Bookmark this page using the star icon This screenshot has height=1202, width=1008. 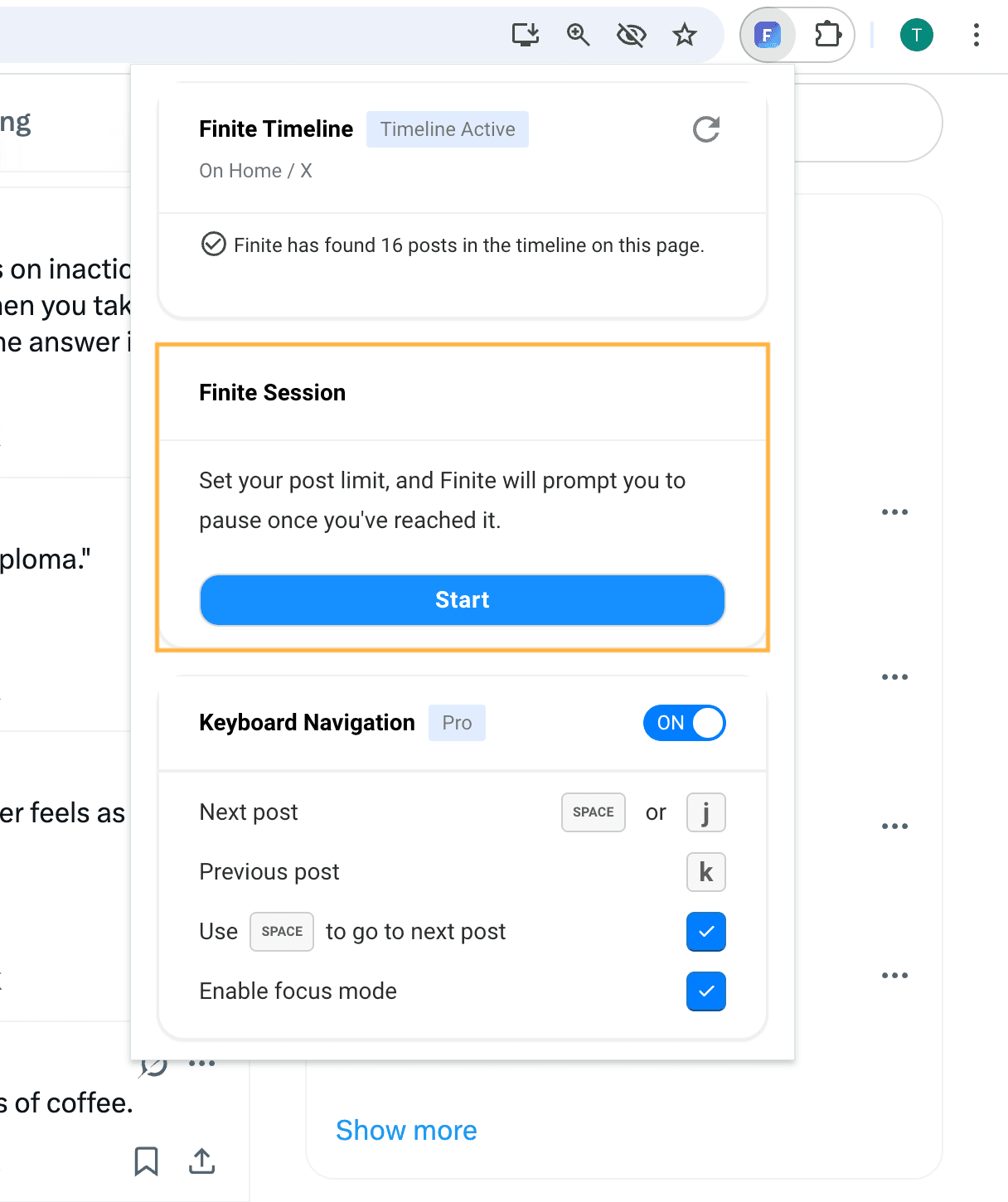pos(685,35)
